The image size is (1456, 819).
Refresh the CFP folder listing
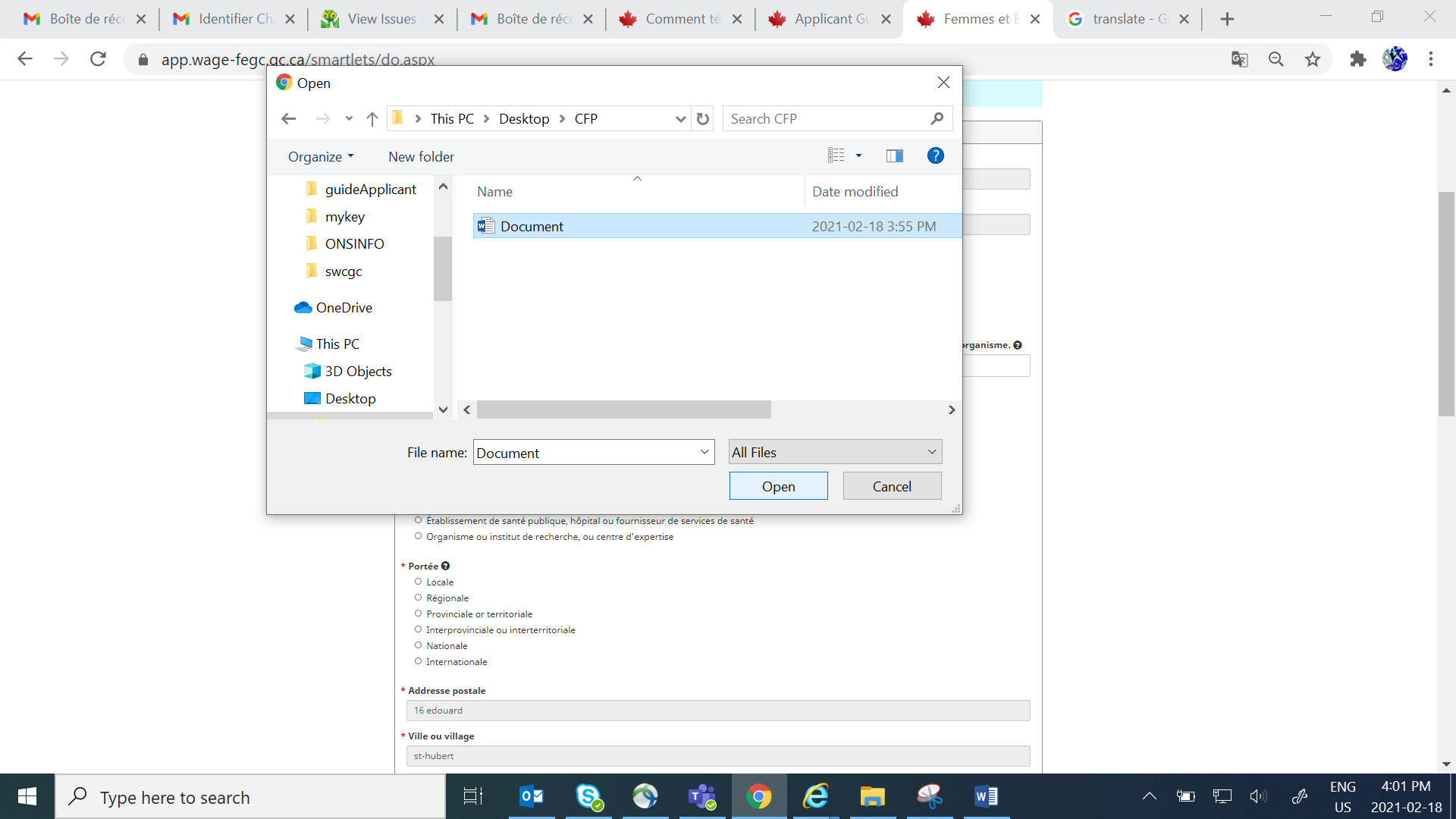pos(703,119)
